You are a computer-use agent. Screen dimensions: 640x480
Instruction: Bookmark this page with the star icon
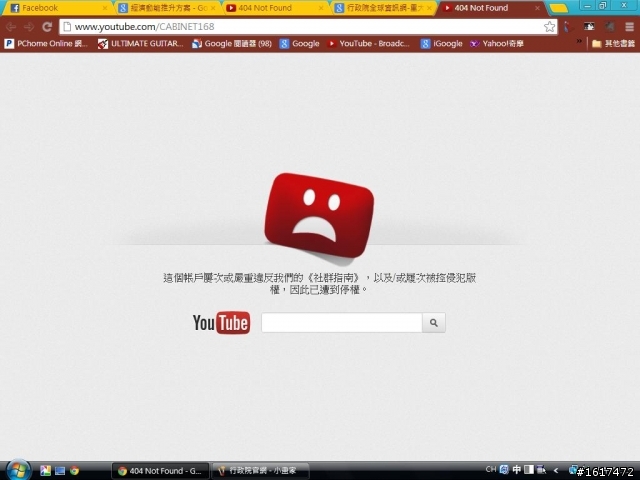click(549, 27)
